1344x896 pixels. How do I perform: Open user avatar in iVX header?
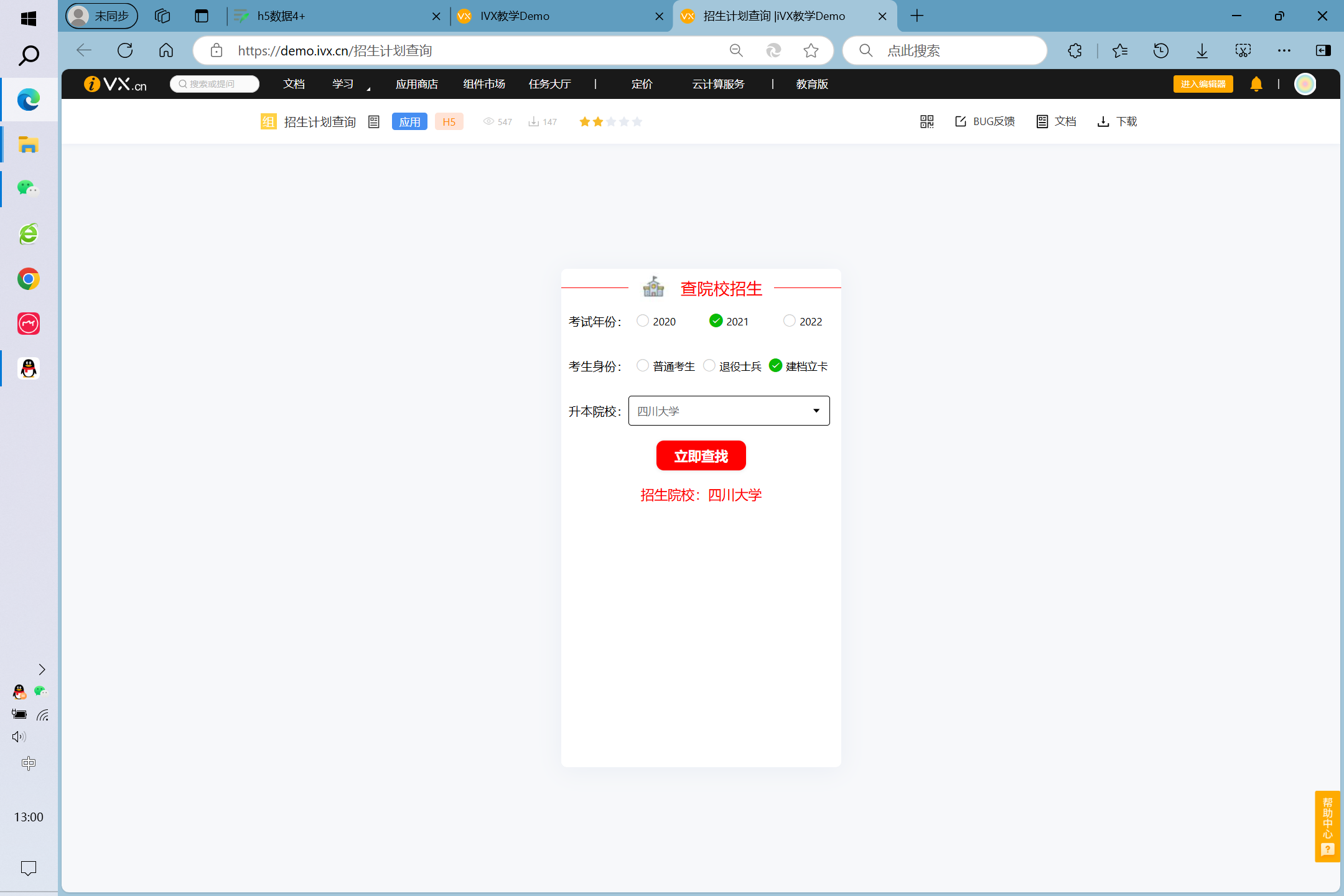pyautogui.click(x=1305, y=84)
